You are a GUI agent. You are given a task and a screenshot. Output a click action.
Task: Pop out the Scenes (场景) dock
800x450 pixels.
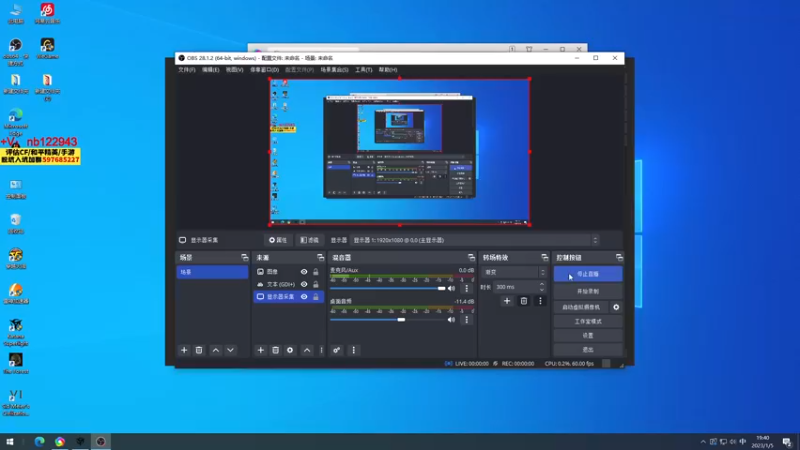coord(244,258)
